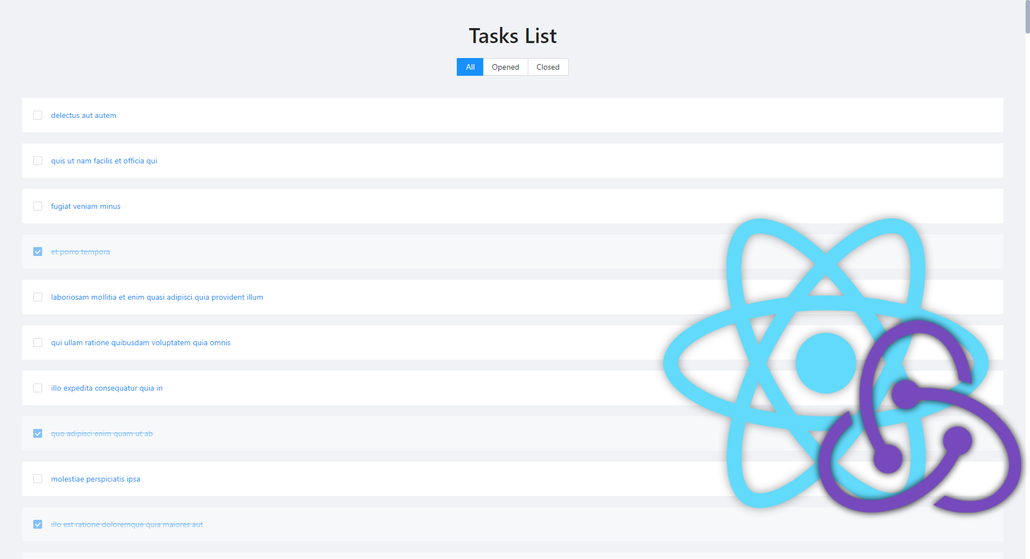Uncheck 'illo est ratione doloremque' task checkbox
1030x559 pixels.
(x=38, y=524)
